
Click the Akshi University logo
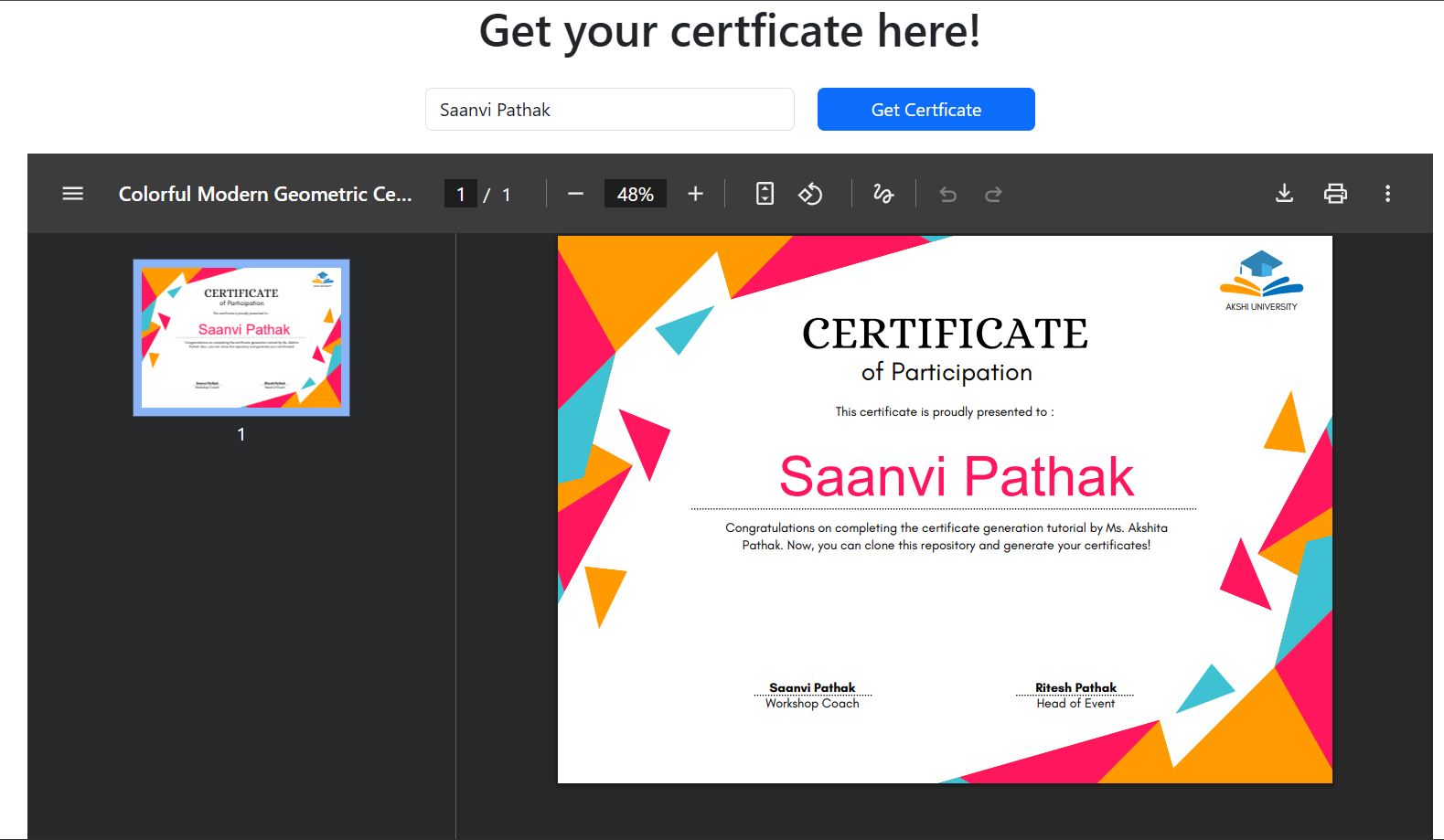[x=1261, y=281]
